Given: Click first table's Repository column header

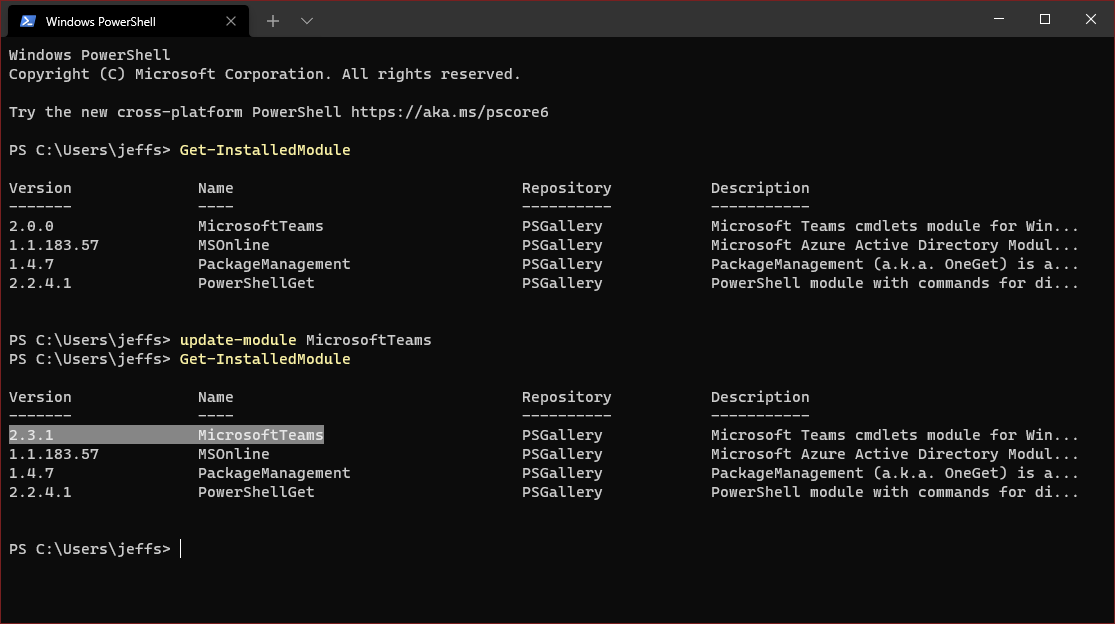Looking at the screenshot, I should (x=566, y=188).
